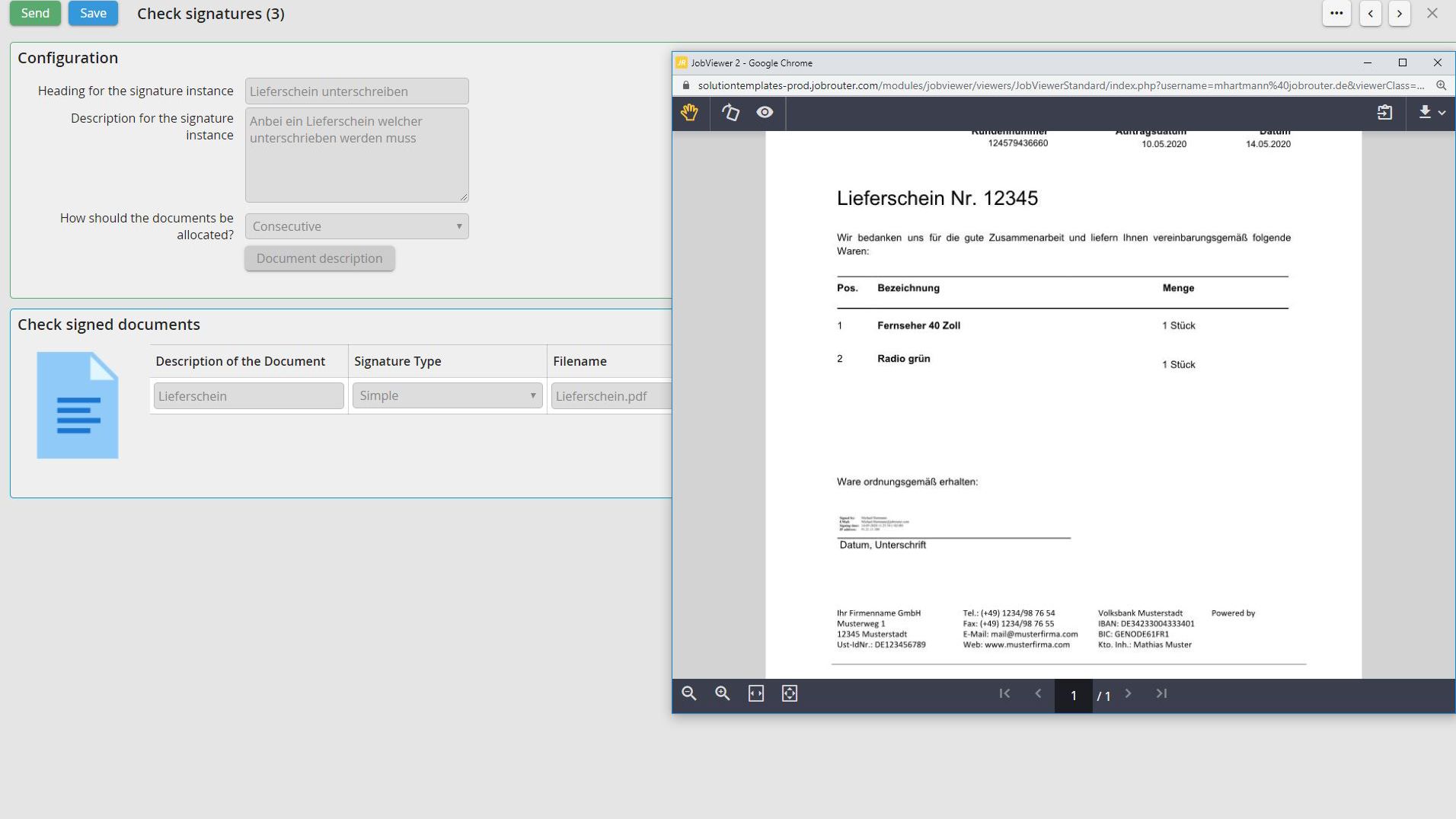1456x819 pixels.
Task: Jump to the first page
Action: 1004,693
